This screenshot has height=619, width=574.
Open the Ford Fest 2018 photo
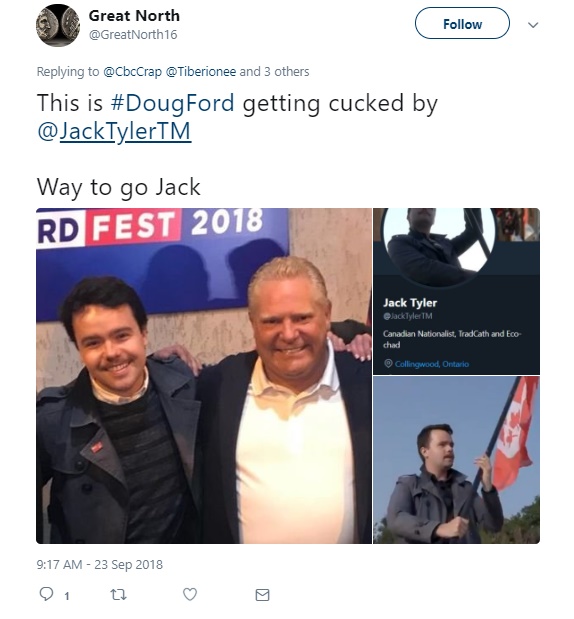click(204, 376)
